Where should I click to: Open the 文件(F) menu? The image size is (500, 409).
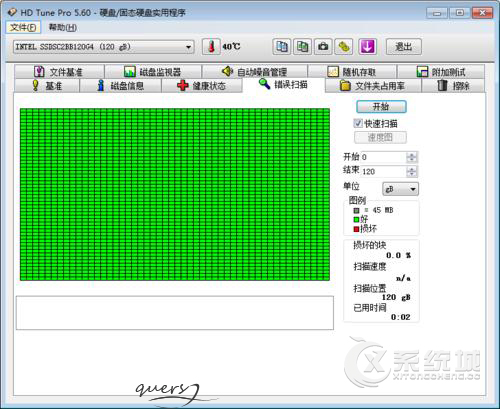coord(23,27)
